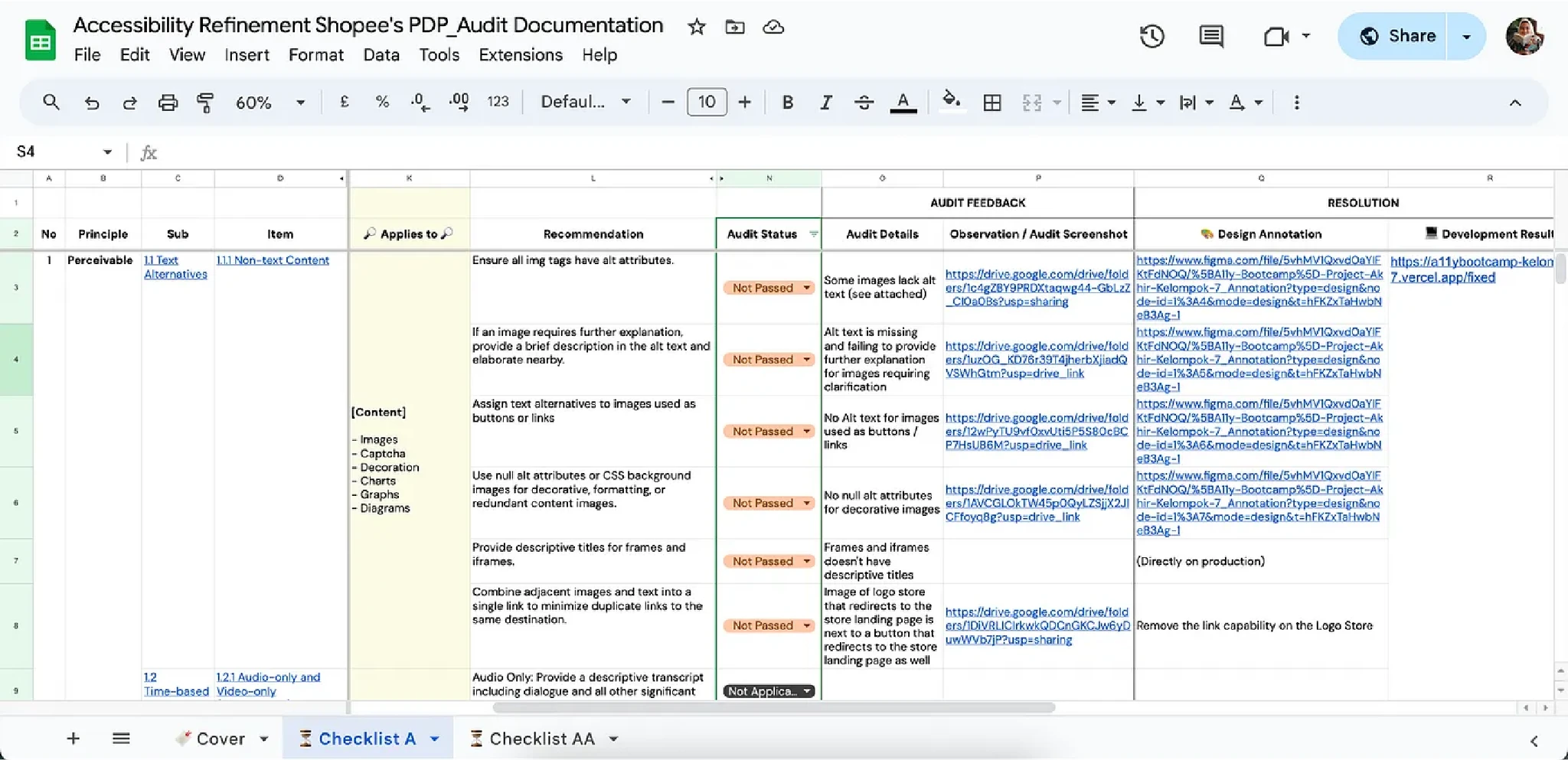Open the 1.1.1 Non-text Content link
This screenshot has height=760, width=1568.
[273, 260]
